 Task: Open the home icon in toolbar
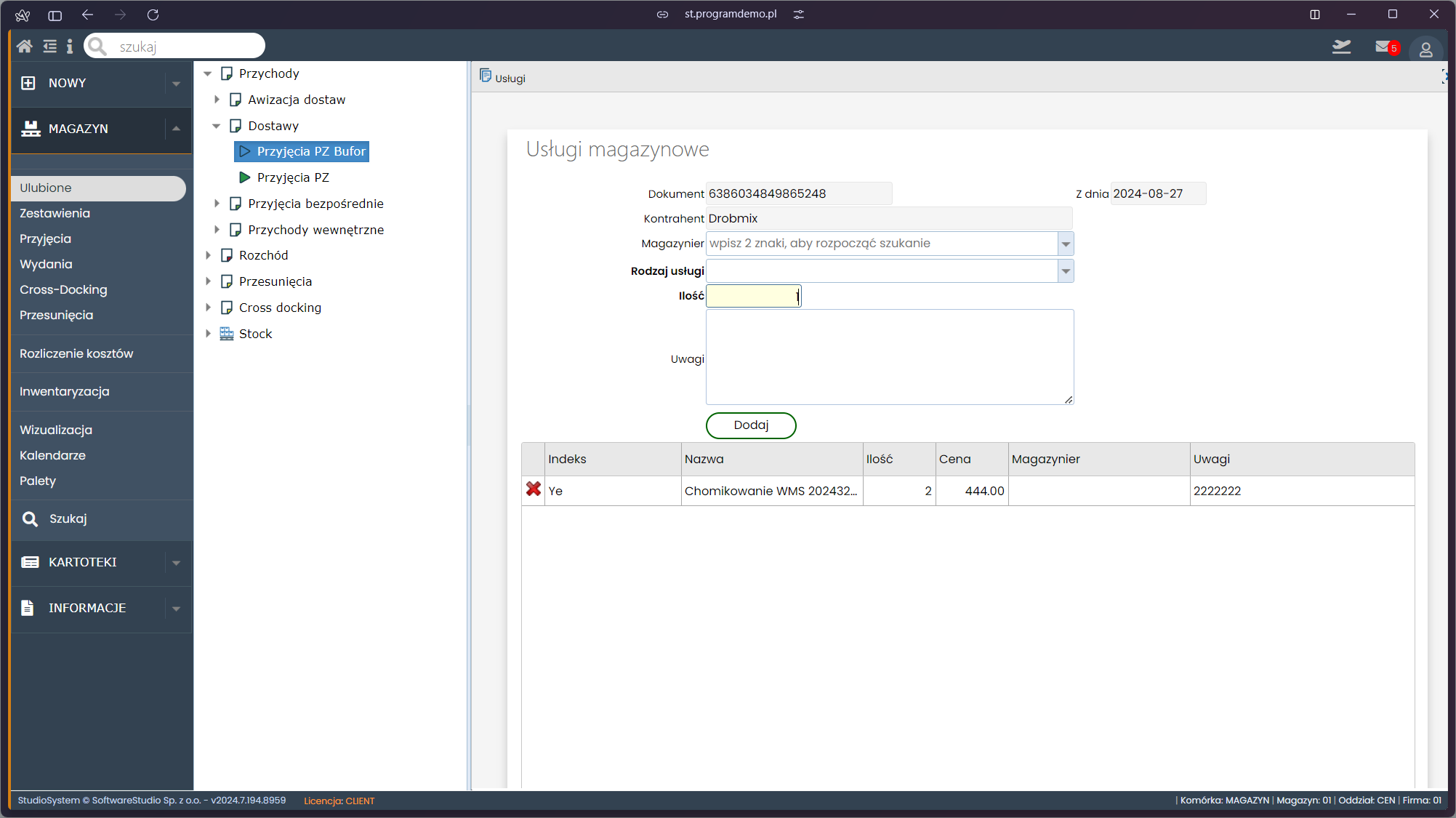(24, 47)
